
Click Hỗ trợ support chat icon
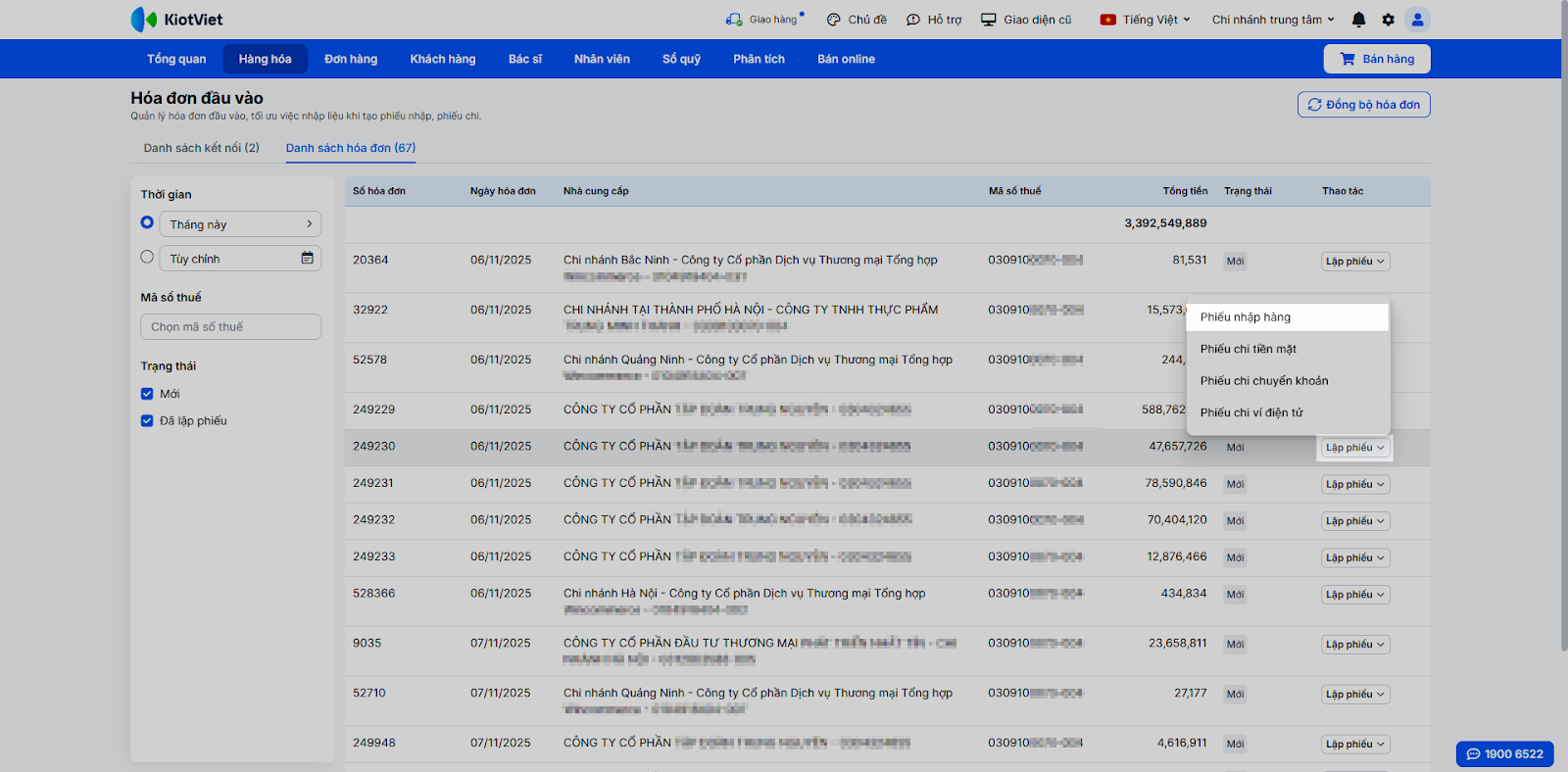[x=913, y=20]
